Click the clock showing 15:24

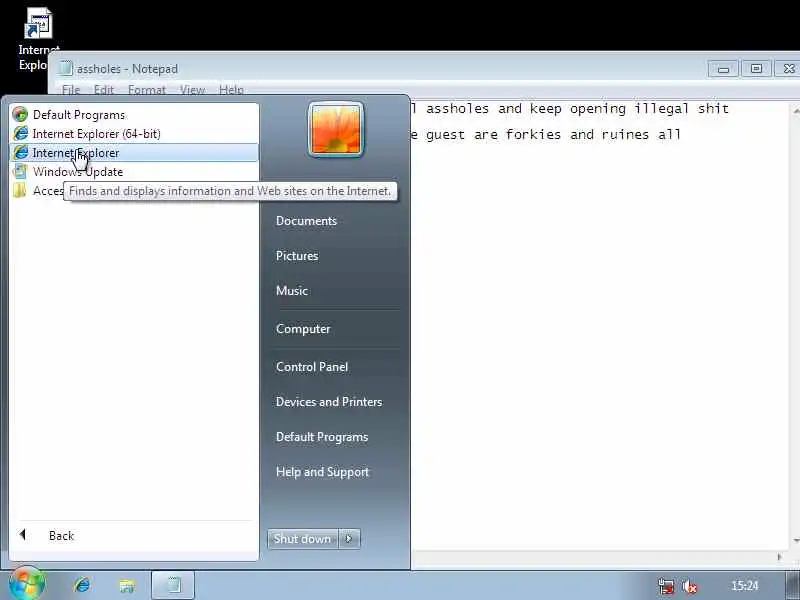pyautogui.click(x=744, y=586)
